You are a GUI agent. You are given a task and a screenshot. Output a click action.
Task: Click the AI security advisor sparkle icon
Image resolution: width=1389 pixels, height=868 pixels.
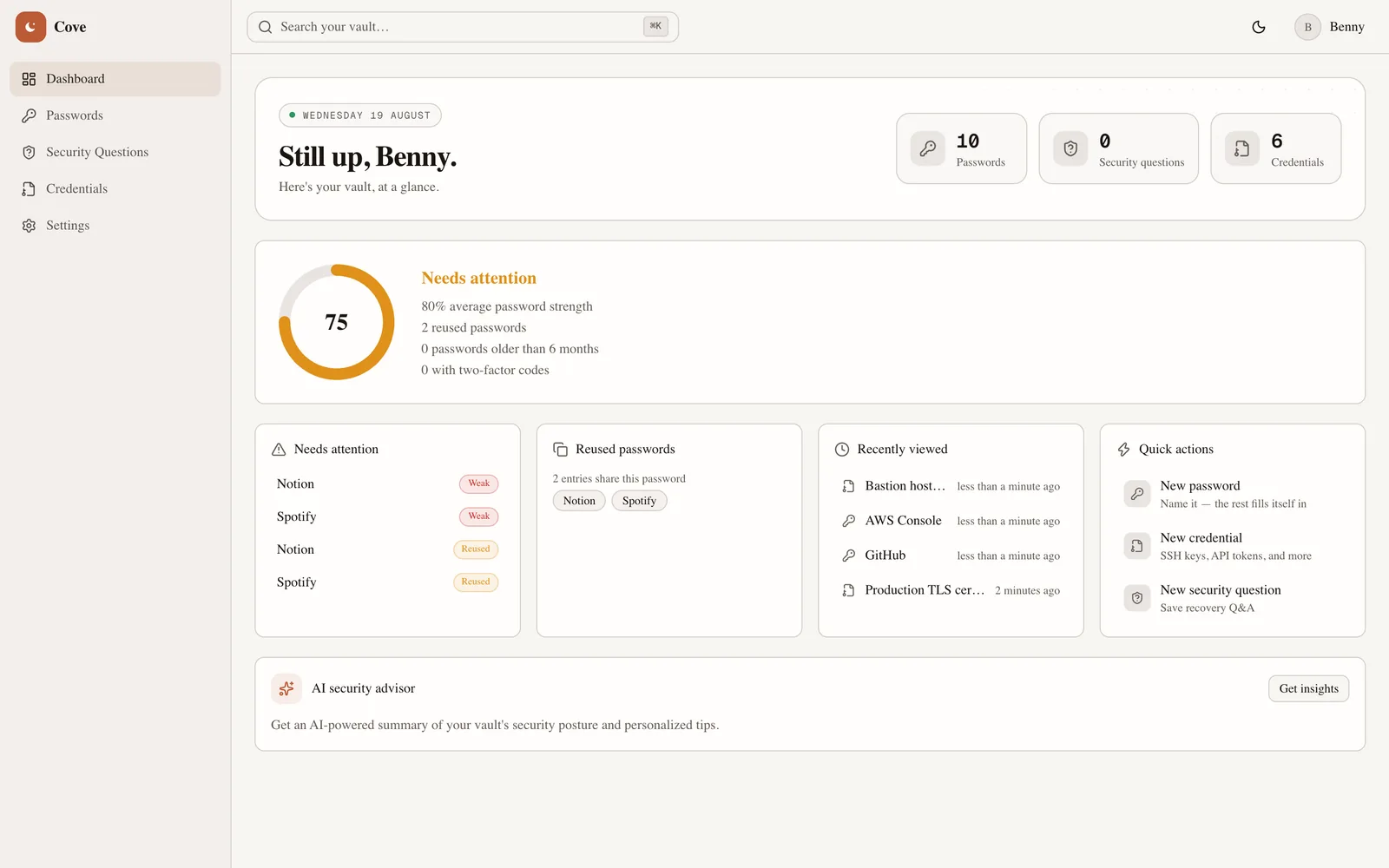pos(286,688)
